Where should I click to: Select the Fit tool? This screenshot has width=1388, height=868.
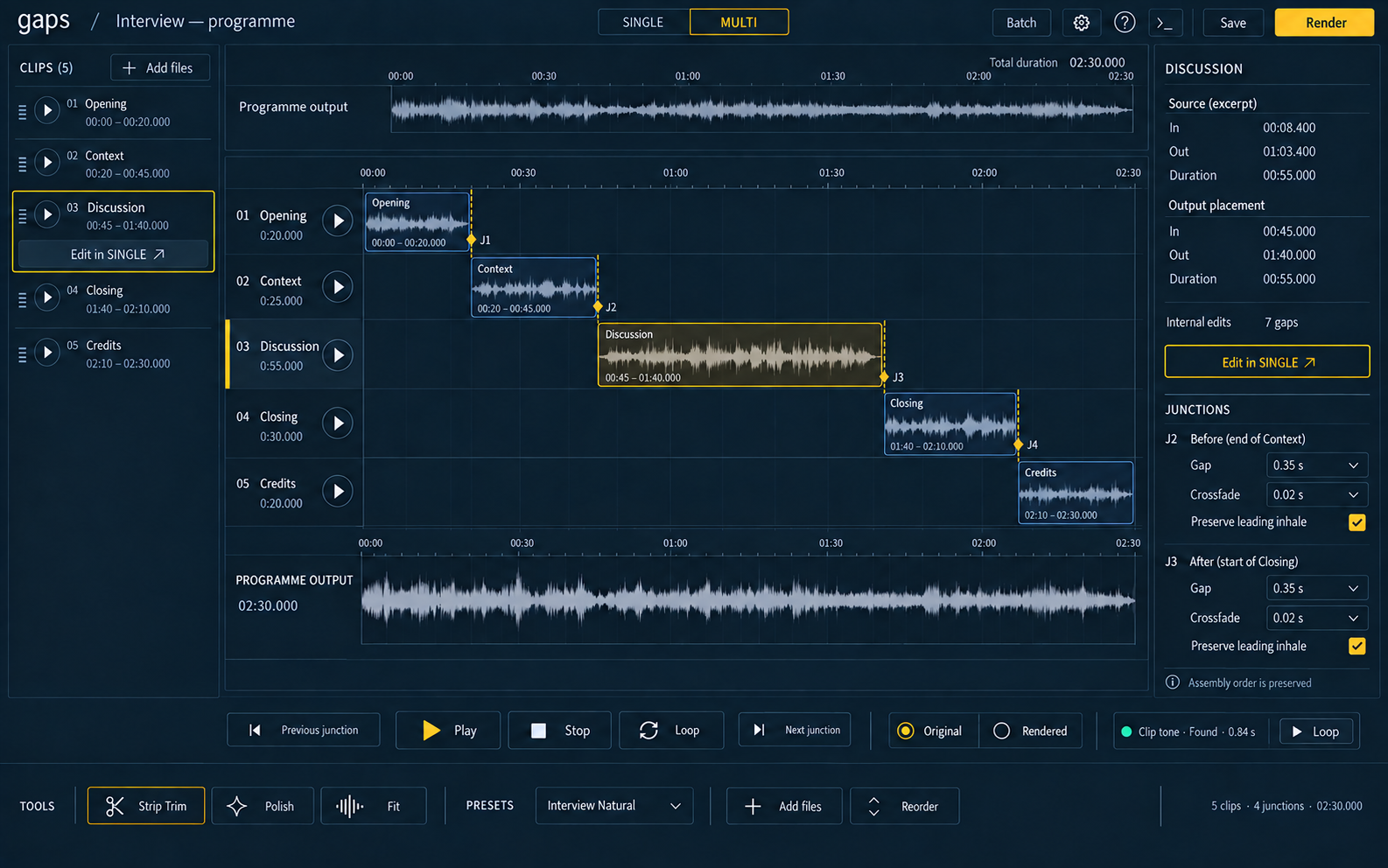click(374, 806)
